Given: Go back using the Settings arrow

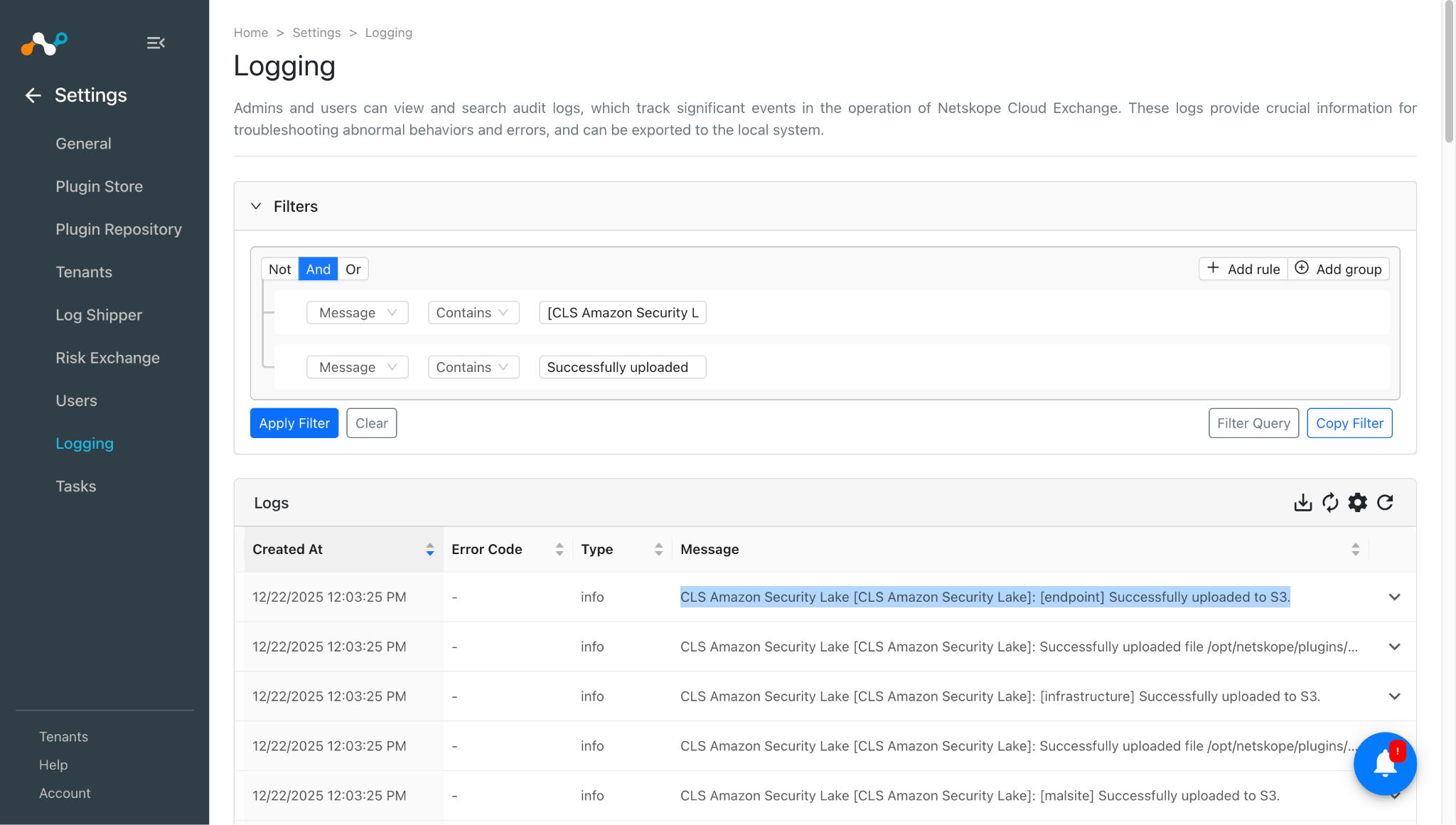Looking at the screenshot, I should pyautogui.click(x=33, y=95).
